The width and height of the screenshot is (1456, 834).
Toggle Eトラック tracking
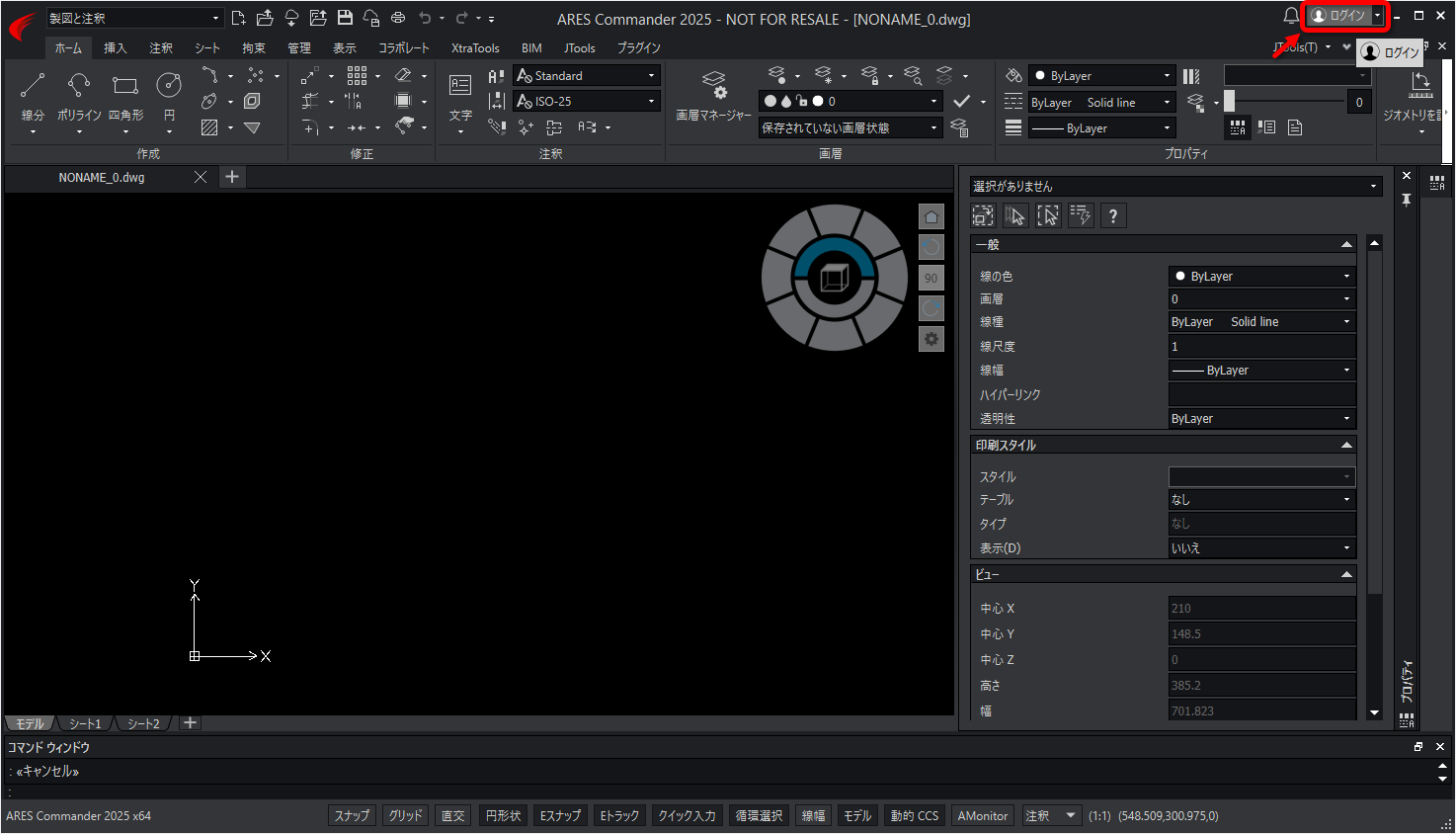click(x=619, y=815)
